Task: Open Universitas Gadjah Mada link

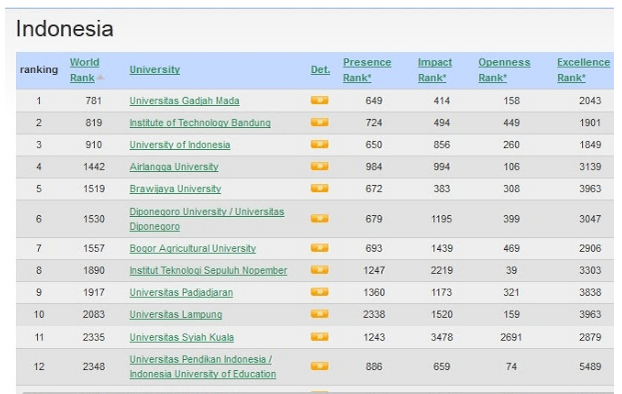Action: tap(184, 101)
